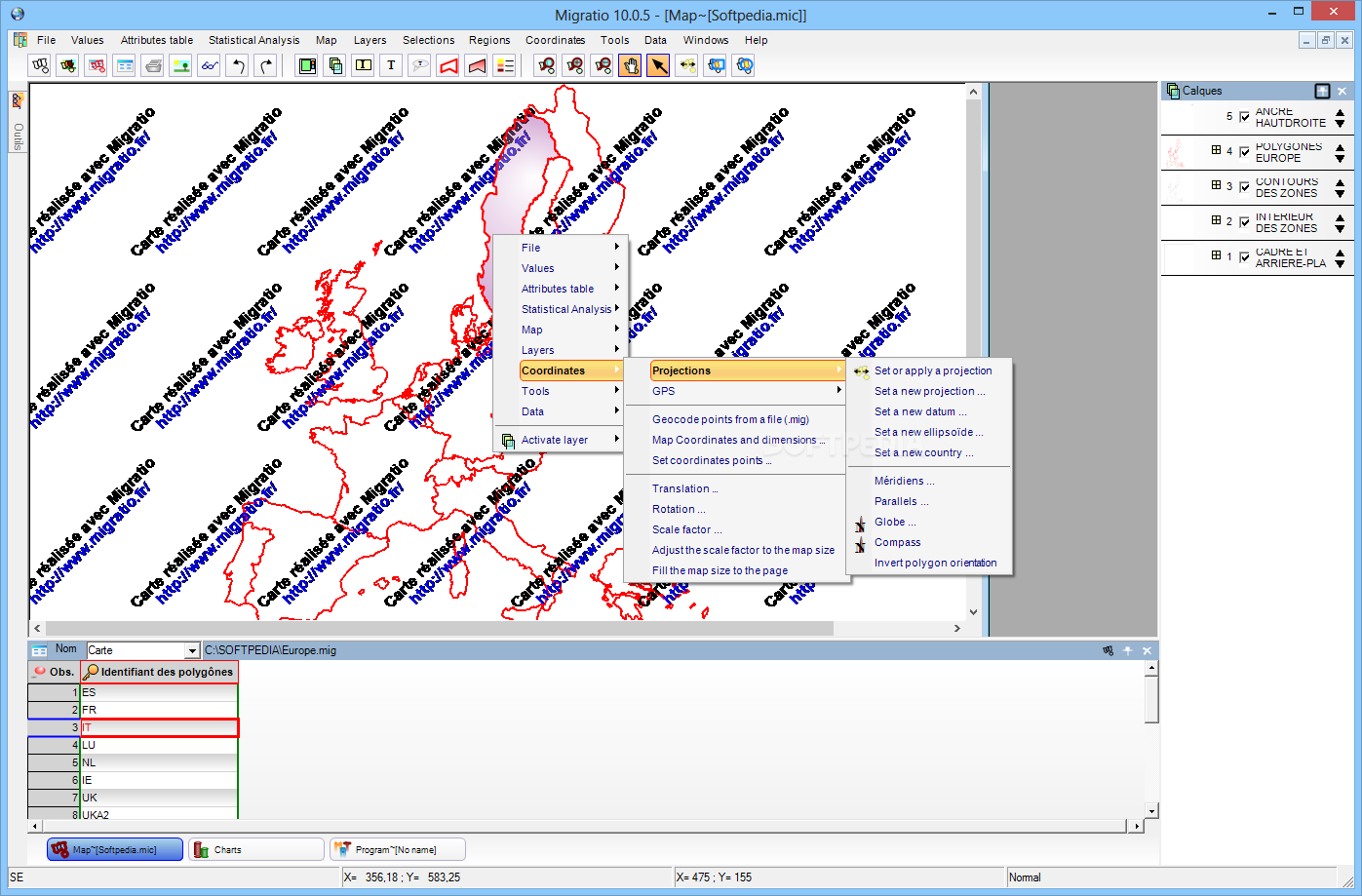Click the map horizontal scrollbar right arrow
Viewport: 1362px width, 896px height.
click(x=956, y=629)
